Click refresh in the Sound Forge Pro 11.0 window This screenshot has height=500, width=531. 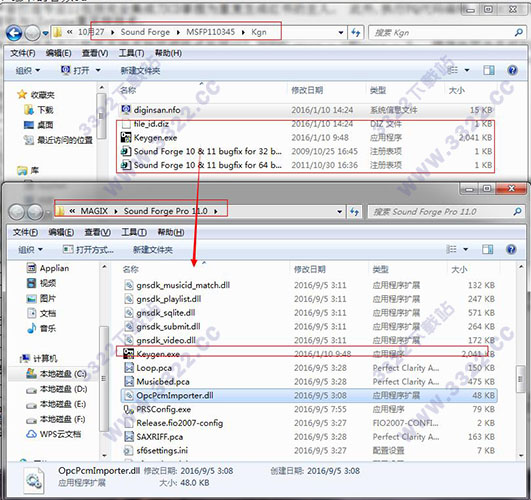(x=354, y=212)
